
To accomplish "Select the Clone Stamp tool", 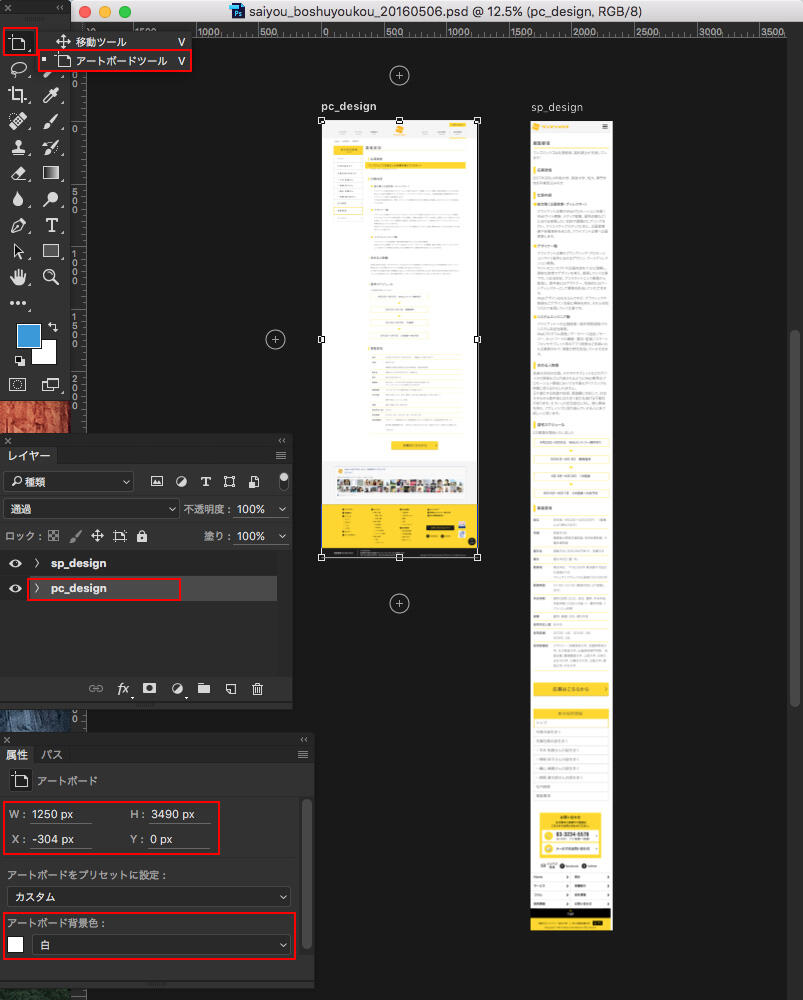I will pyautogui.click(x=18, y=148).
